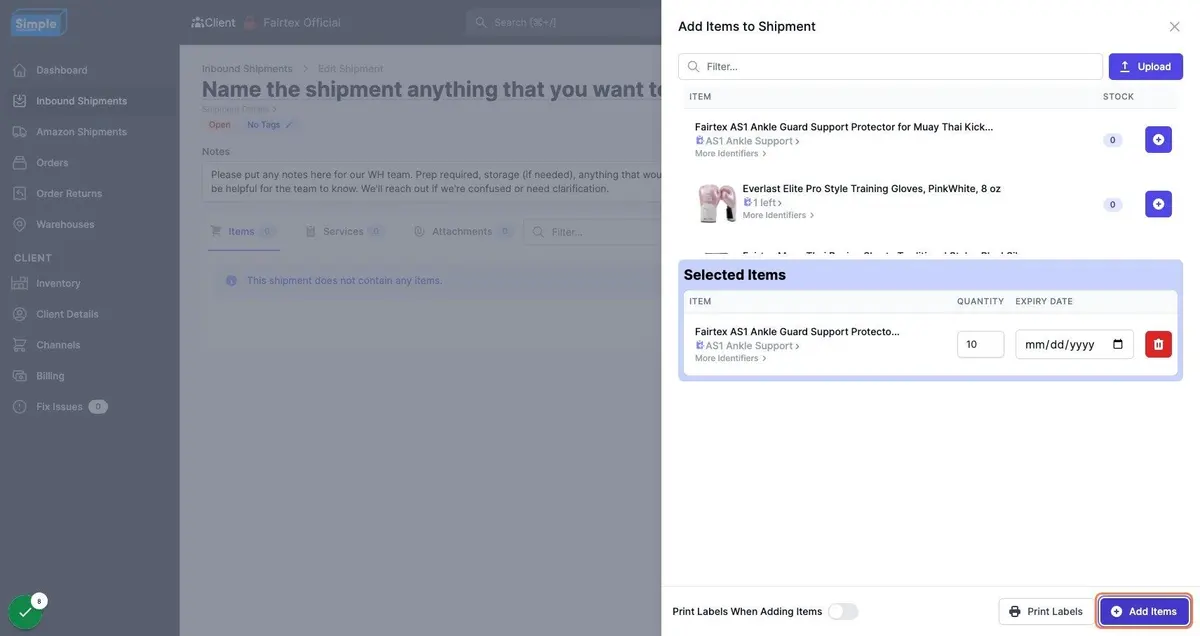Screen dimensions: 1200x636
Task: Delete the selected AS1 Ankle Support item
Action: (x=1158, y=344)
